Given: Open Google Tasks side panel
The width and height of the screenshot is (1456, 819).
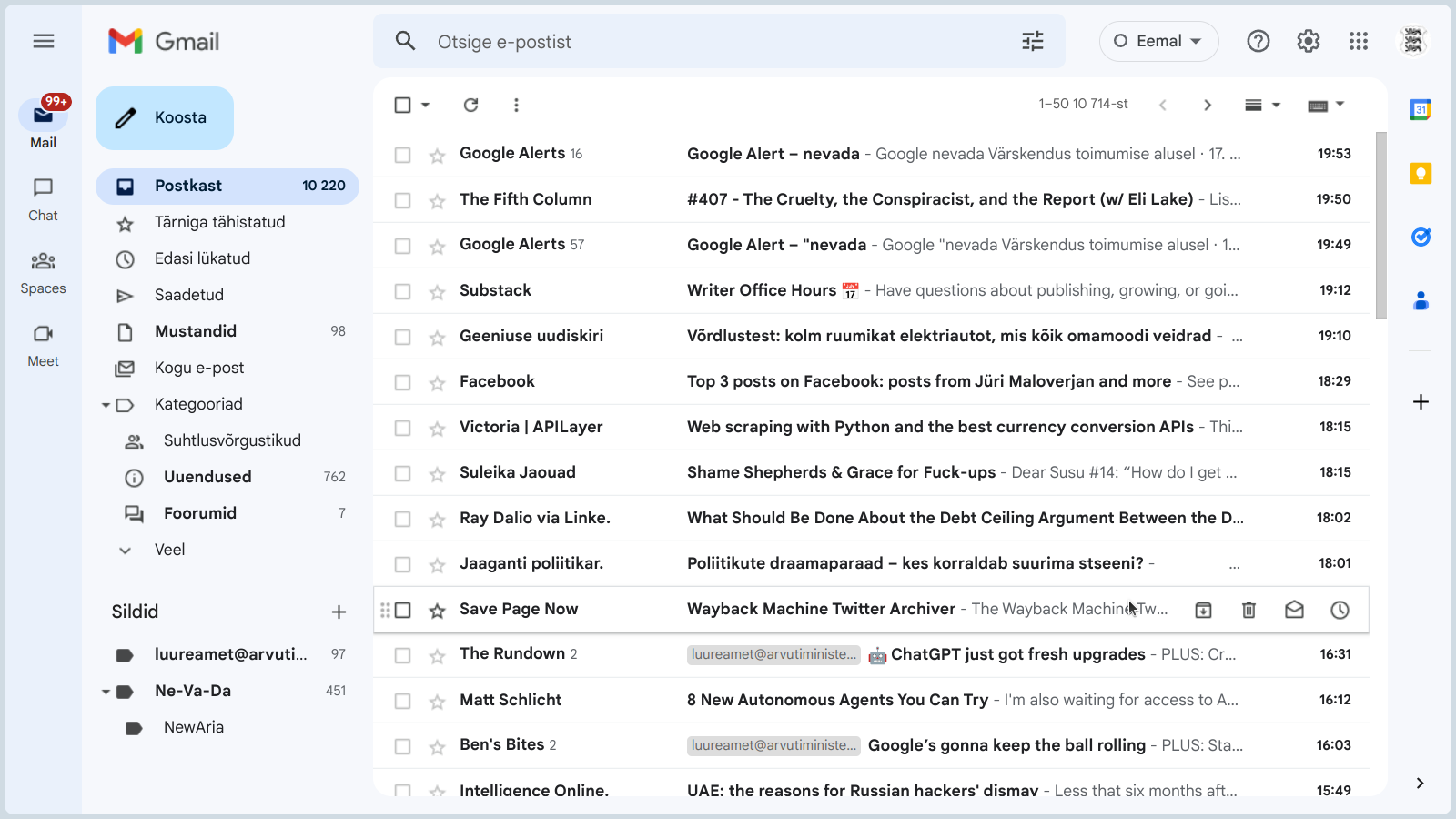Looking at the screenshot, I should point(1421,237).
